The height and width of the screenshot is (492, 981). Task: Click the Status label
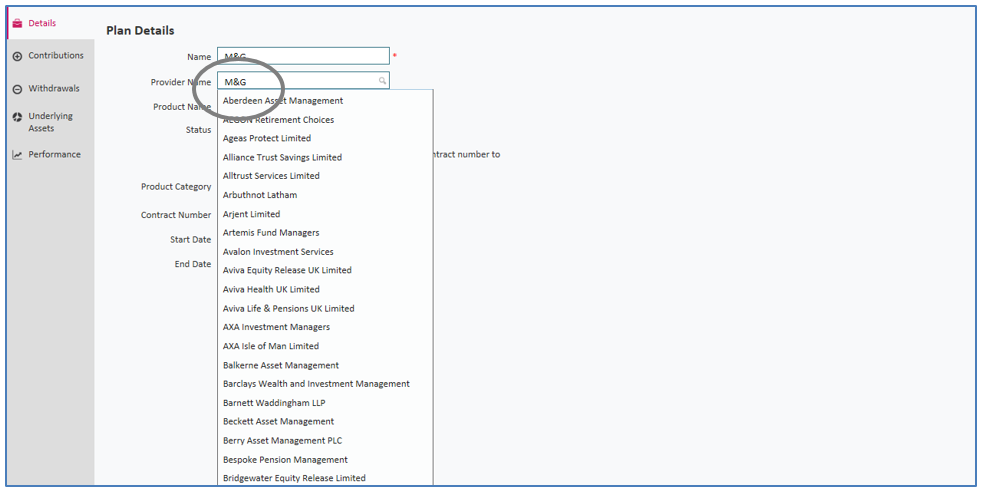pos(198,130)
